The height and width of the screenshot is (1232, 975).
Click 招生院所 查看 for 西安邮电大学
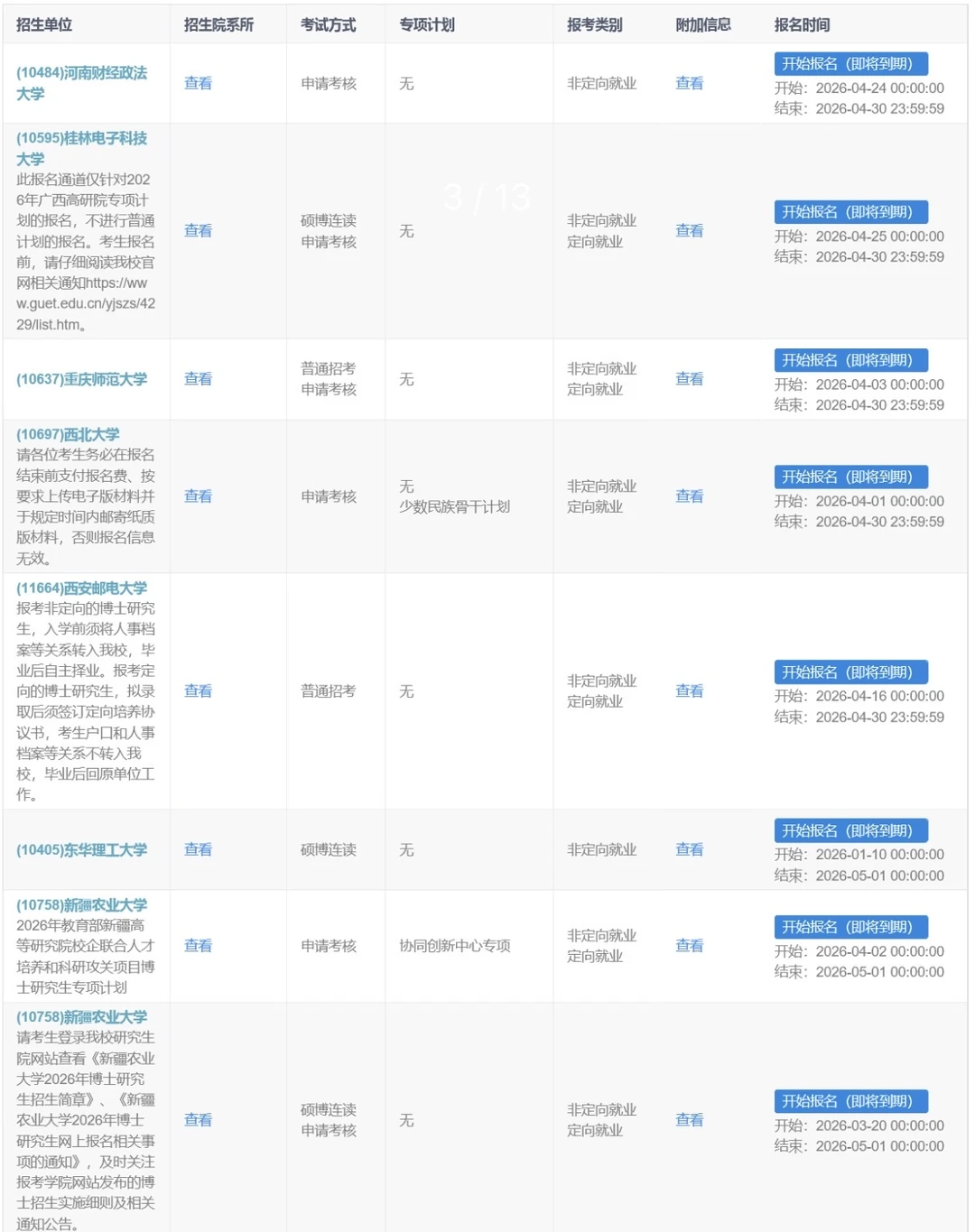[198, 690]
